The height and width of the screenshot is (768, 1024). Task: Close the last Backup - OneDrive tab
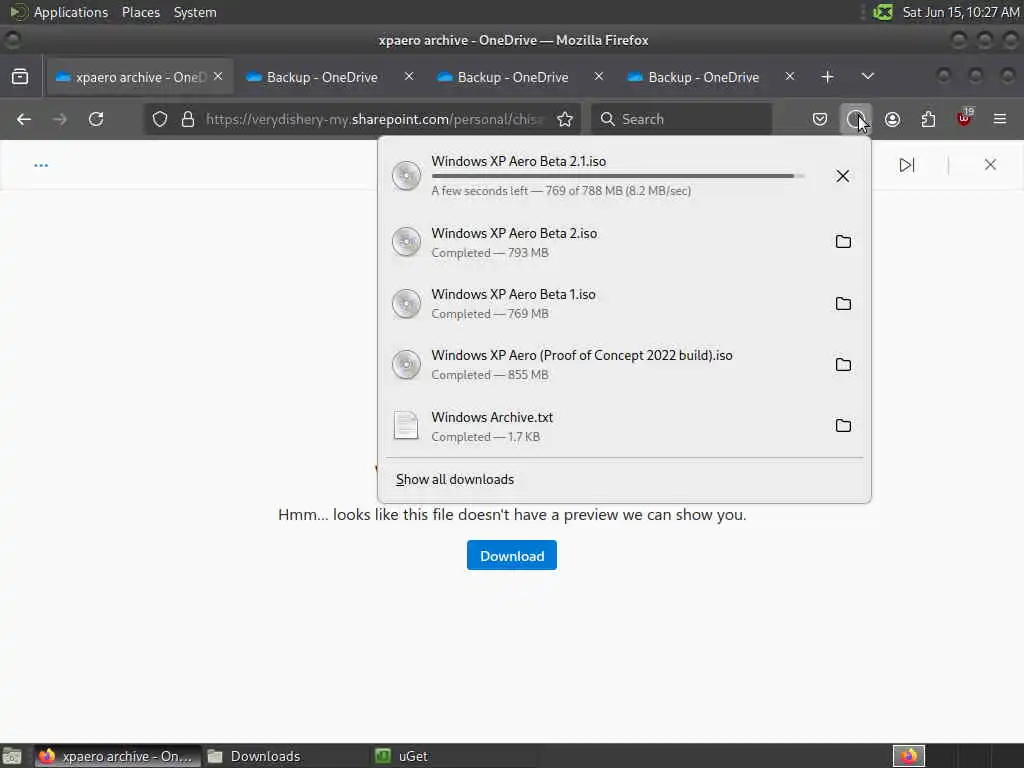[790, 76]
